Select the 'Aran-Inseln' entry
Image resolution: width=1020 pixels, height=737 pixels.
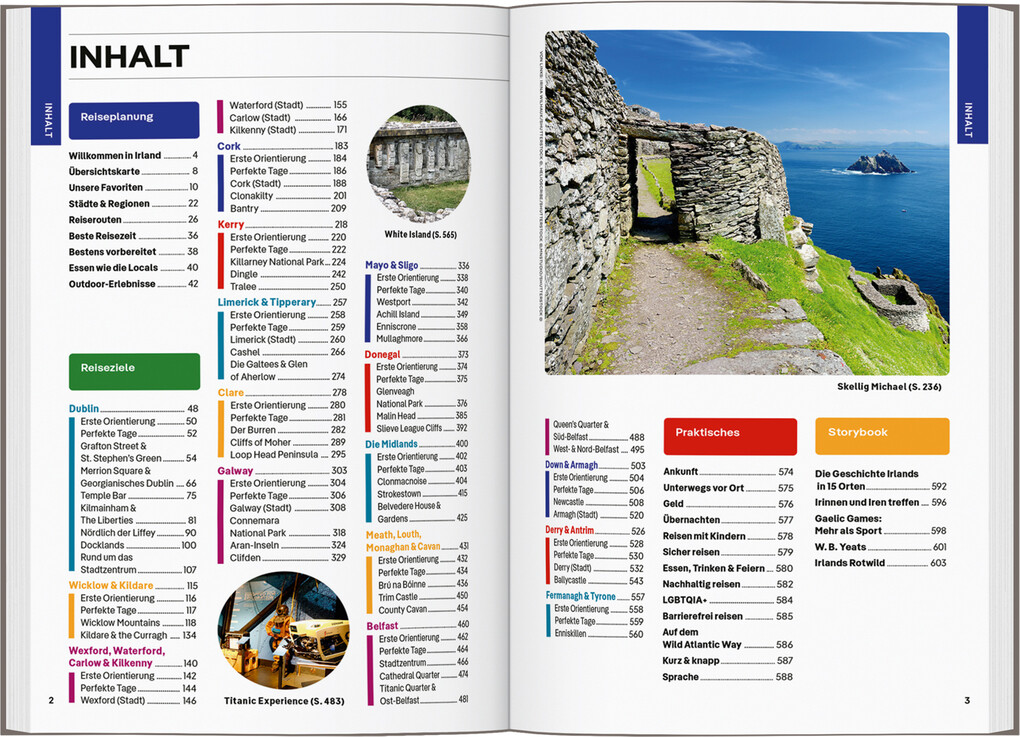click(x=288, y=545)
